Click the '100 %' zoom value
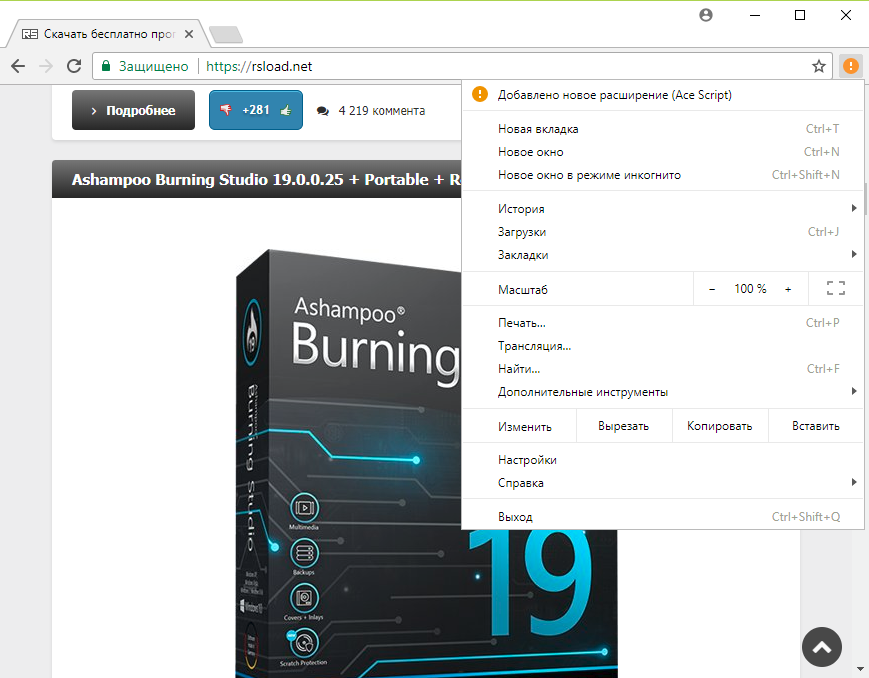This screenshot has width=869, height=678. point(750,289)
